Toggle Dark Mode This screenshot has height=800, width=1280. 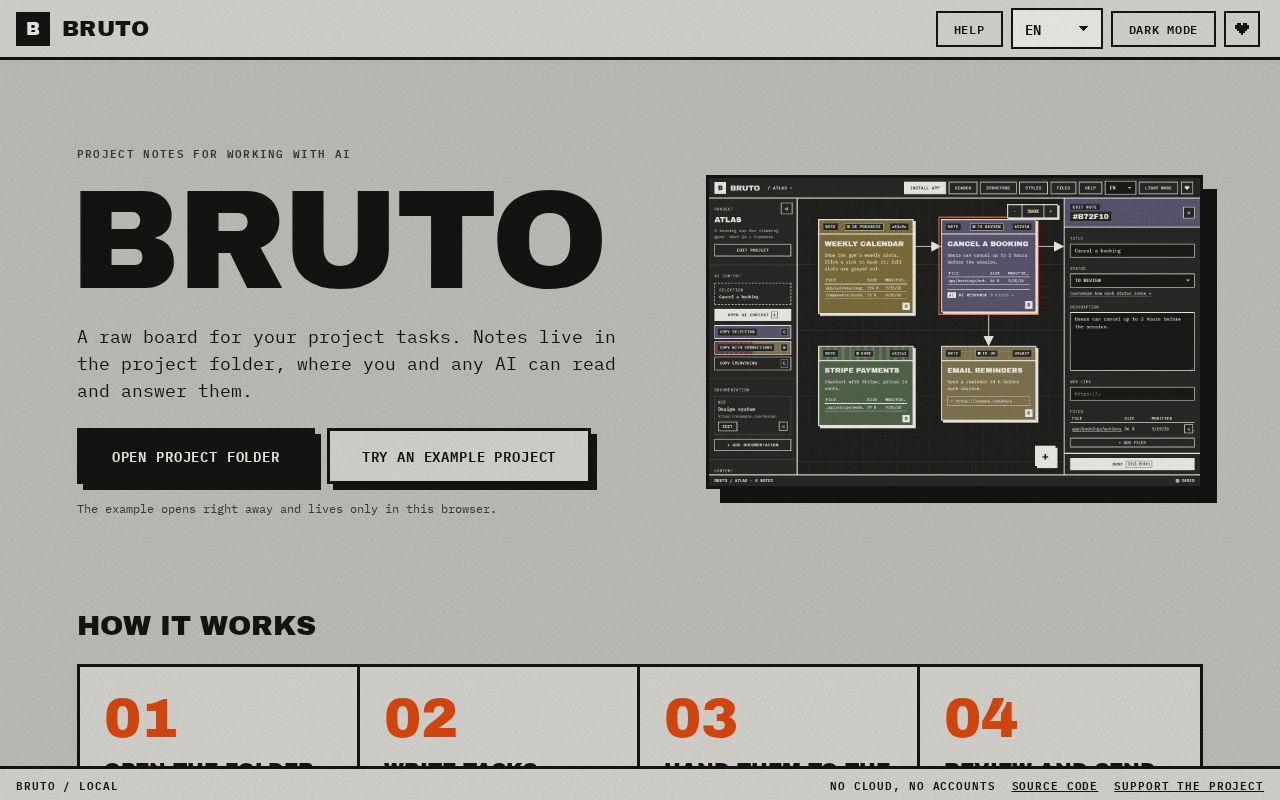tap(1163, 29)
